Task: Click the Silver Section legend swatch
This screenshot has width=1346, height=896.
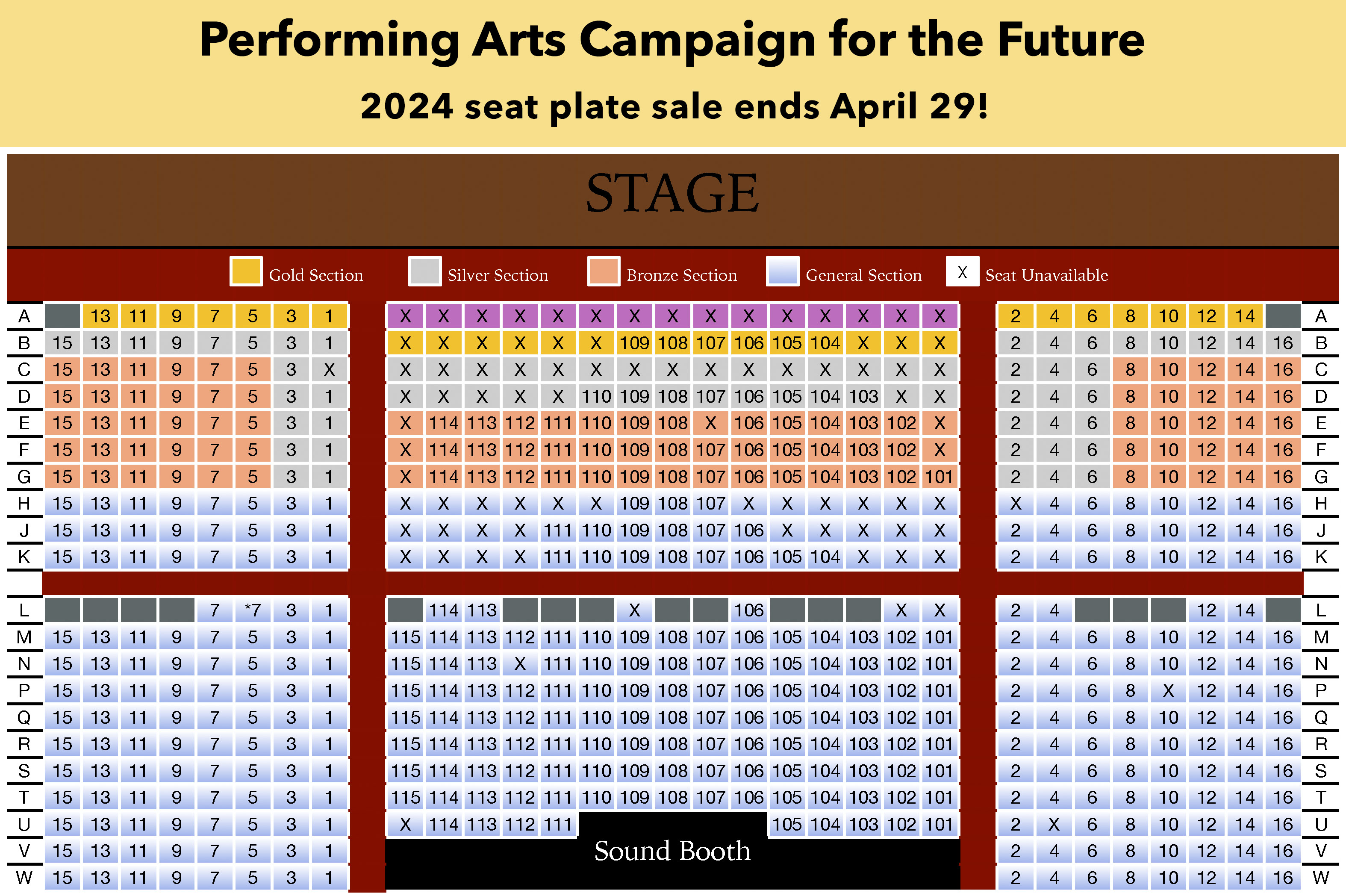Action: coord(424,271)
